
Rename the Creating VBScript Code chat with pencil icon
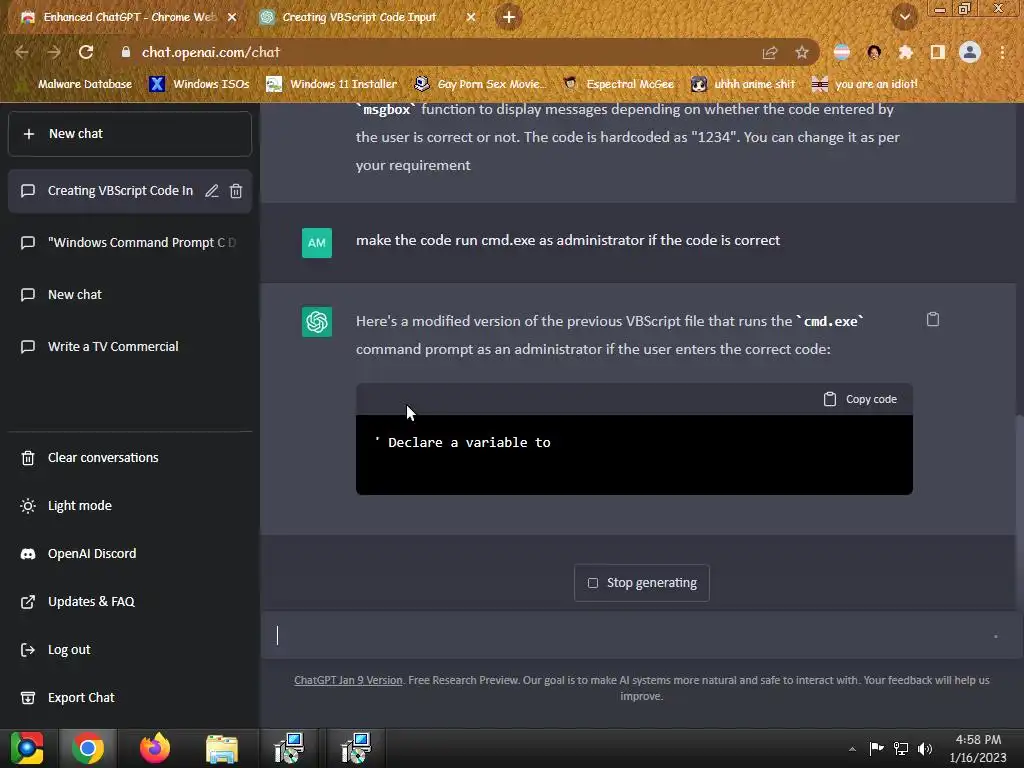click(x=212, y=191)
